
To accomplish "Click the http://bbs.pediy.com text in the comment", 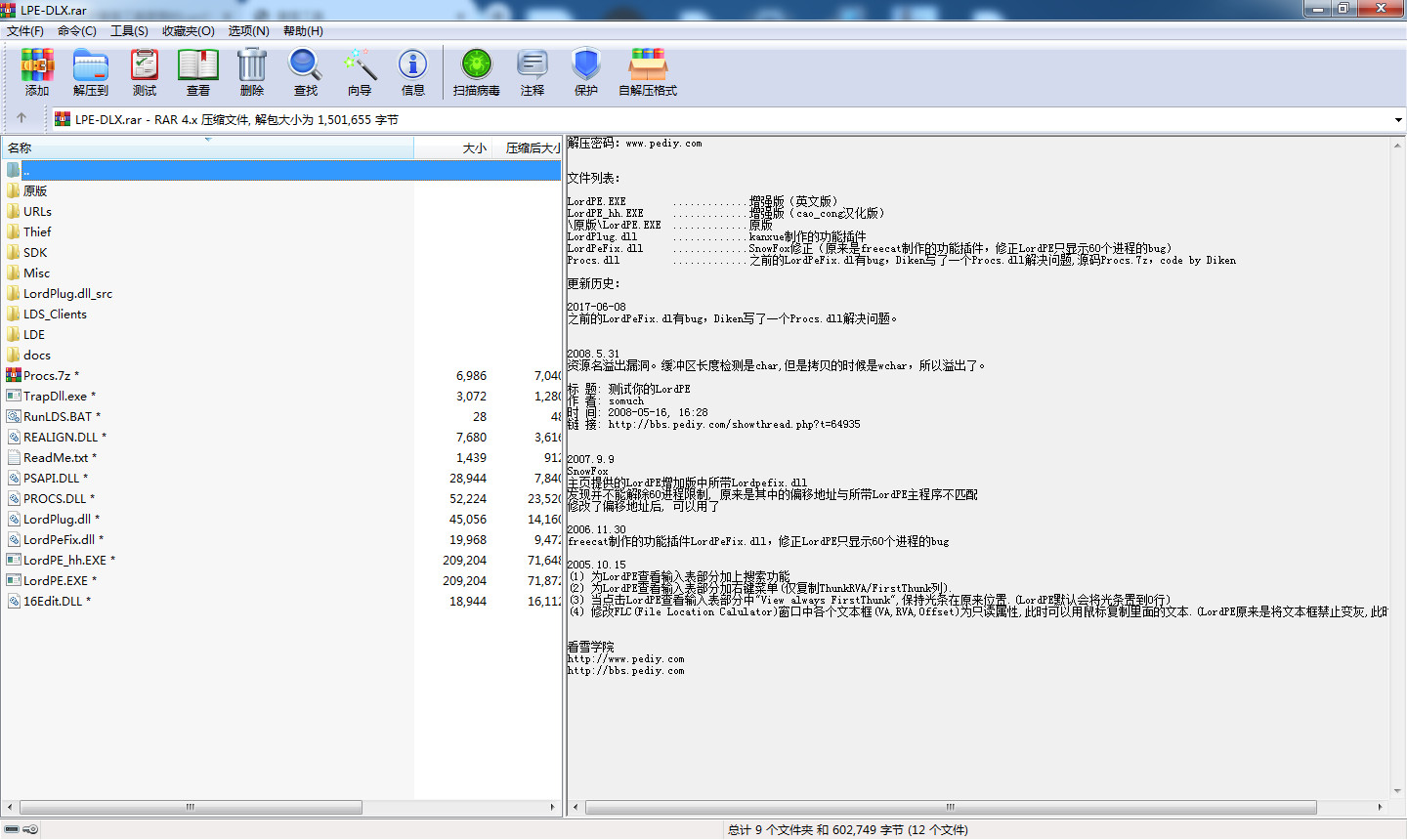I will pyautogui.click(x=625, y=671).
